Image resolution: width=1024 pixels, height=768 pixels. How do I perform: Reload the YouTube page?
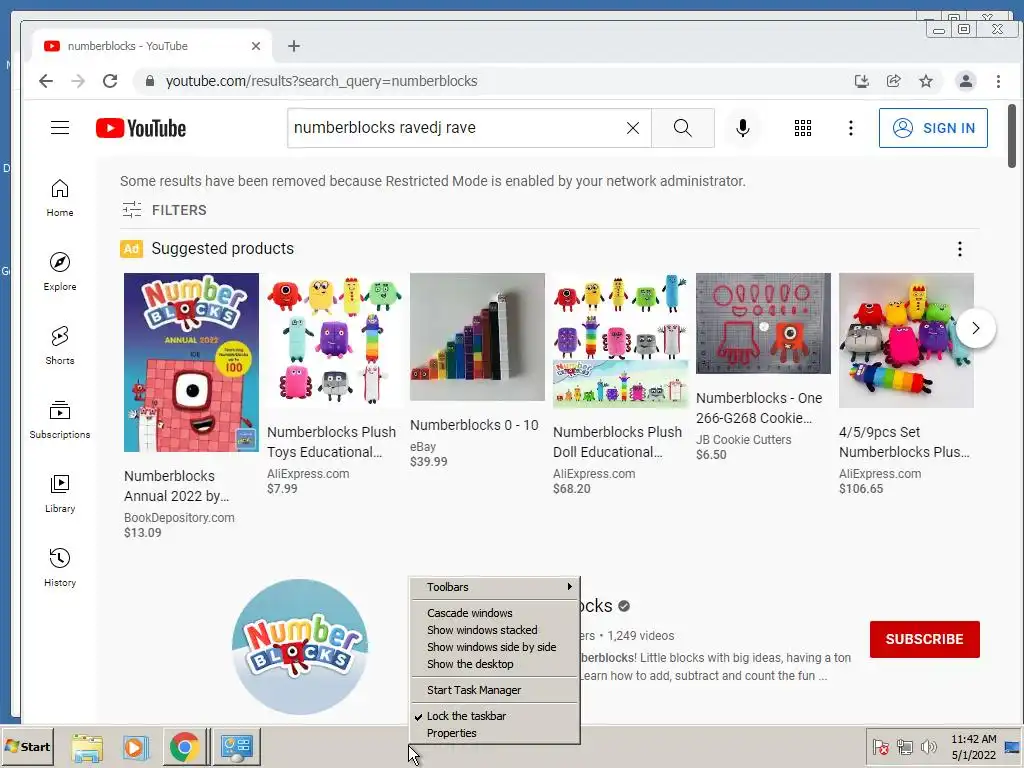110,81
